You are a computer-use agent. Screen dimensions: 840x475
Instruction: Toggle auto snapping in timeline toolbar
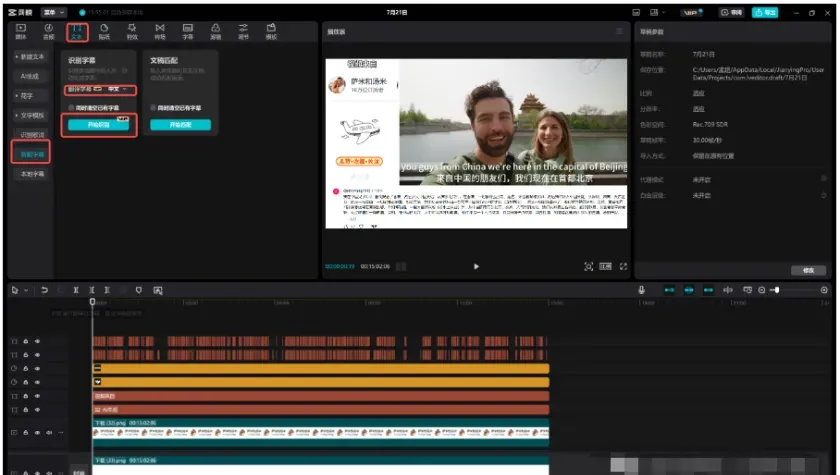click(x=689, y=290)
